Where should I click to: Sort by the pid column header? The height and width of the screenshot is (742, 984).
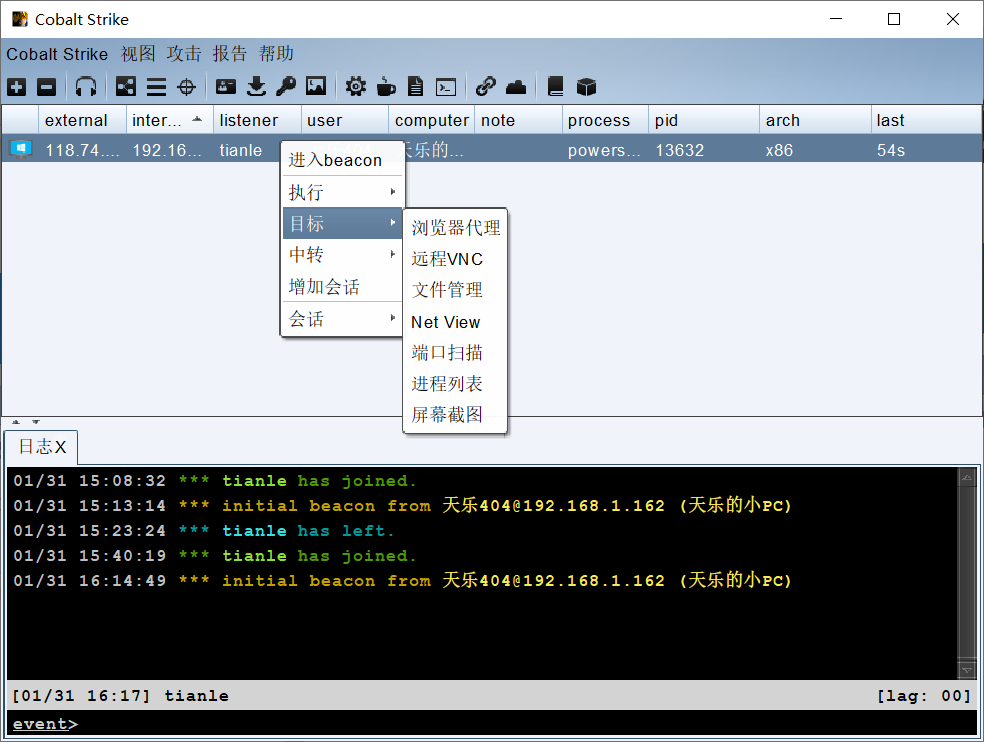[704, 120]
